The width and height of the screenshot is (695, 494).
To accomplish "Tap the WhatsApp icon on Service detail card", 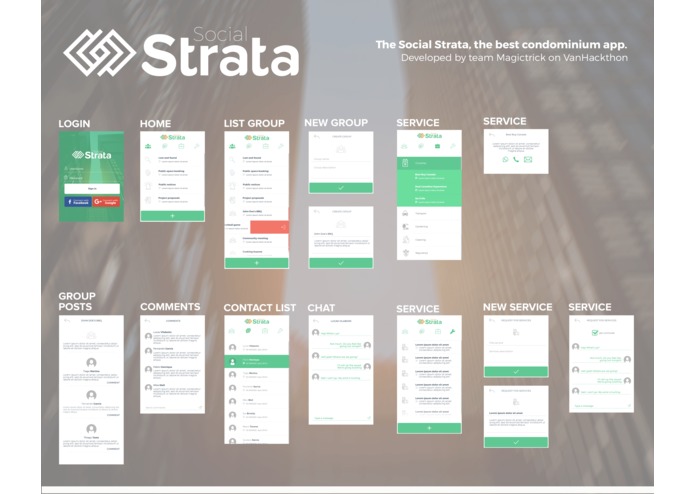I will pyautogui.click(x=505, y=159).
